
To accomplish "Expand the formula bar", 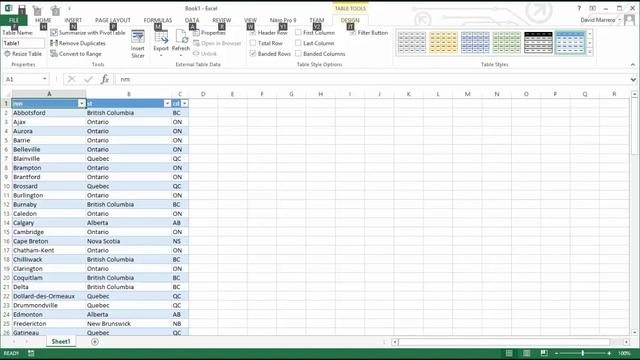I will click(x=633, y=80).
